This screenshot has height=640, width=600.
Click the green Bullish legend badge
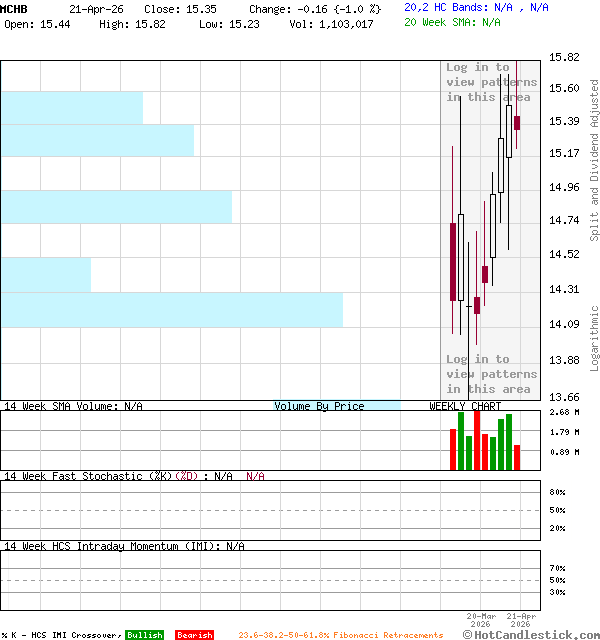click(144, 635)
